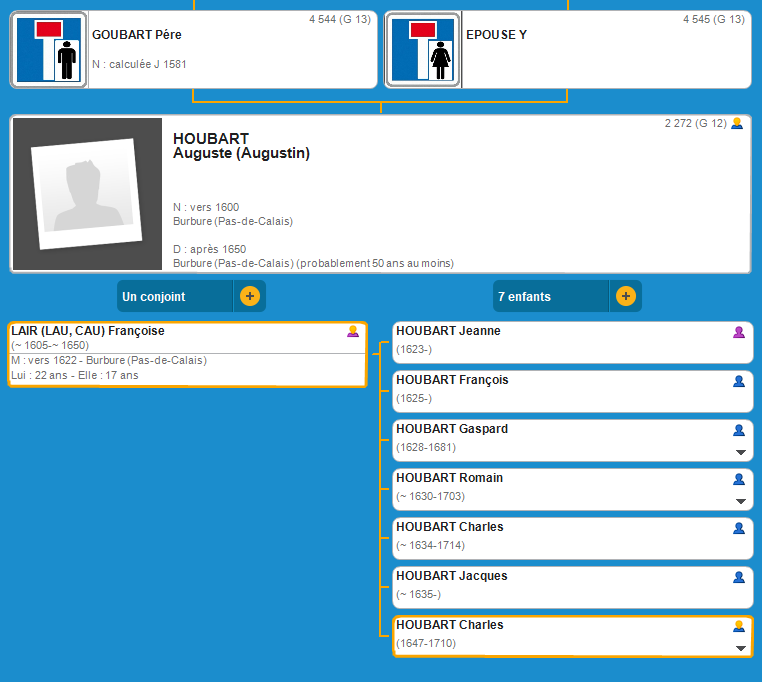Click Françoise LAIR's purple person icon
The height and width of the screenshot is (682, 762).
pyautogui.click(x=353, y=332)
